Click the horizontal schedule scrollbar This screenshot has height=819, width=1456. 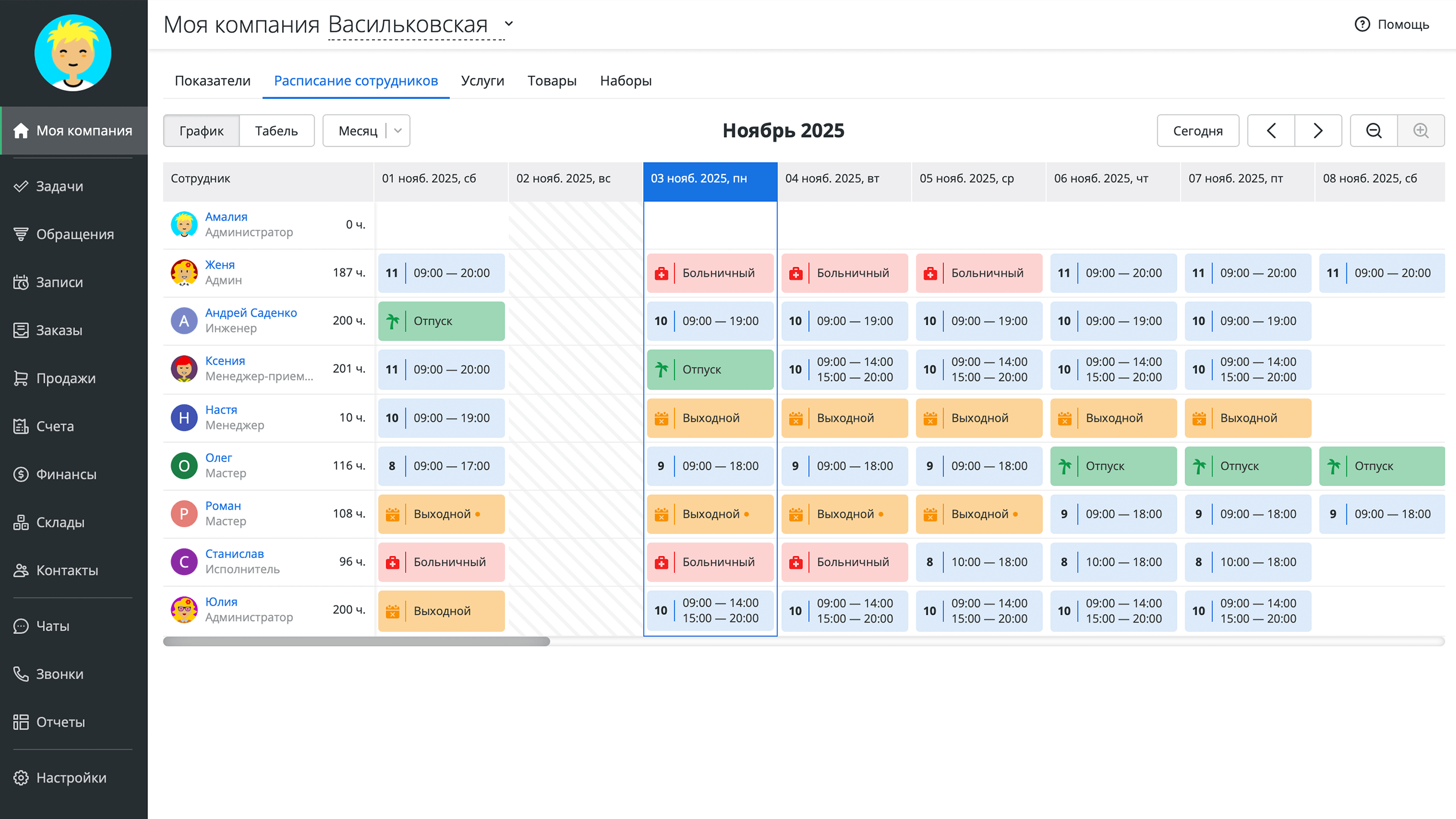(x=357, y=642)
